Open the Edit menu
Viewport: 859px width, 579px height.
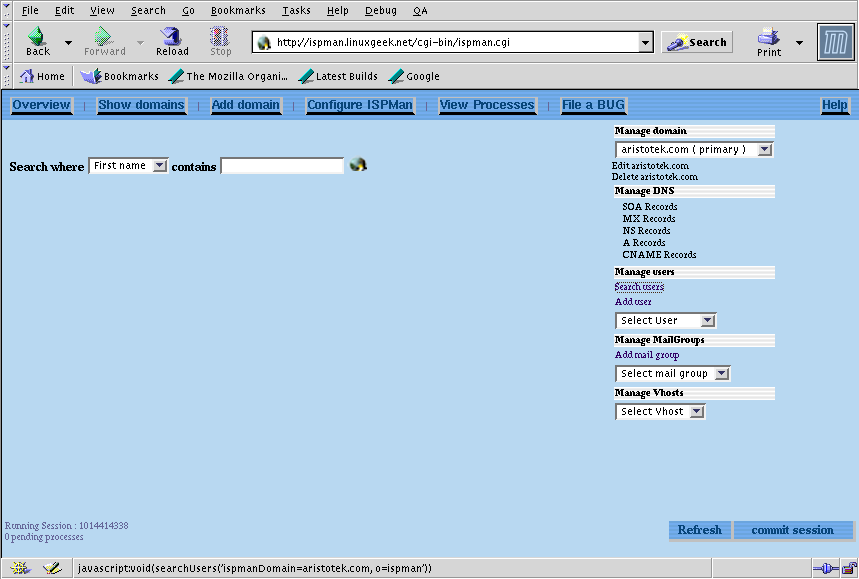(x=64, y=10)
